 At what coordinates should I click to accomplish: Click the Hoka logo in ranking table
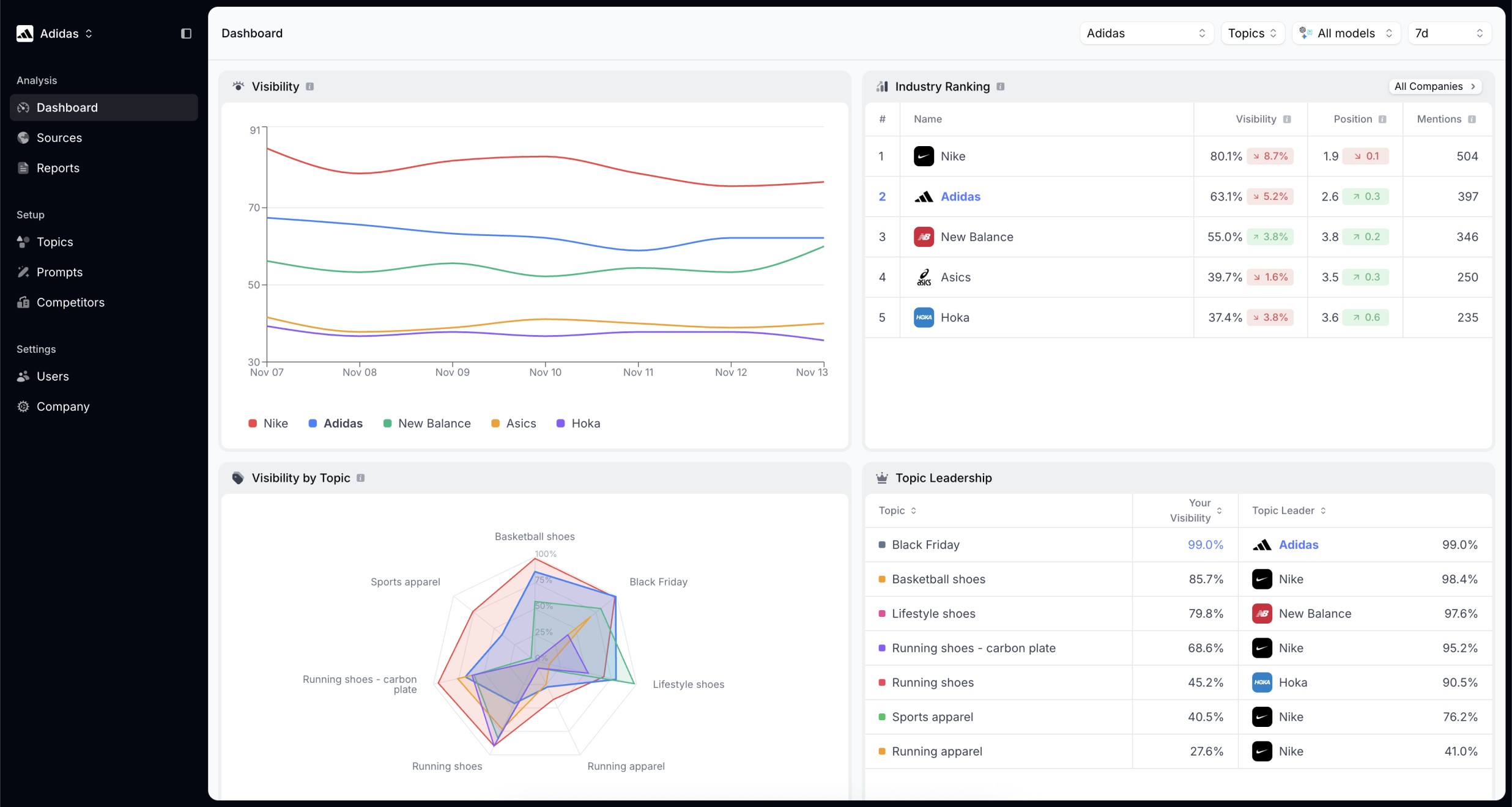(924, 318)
